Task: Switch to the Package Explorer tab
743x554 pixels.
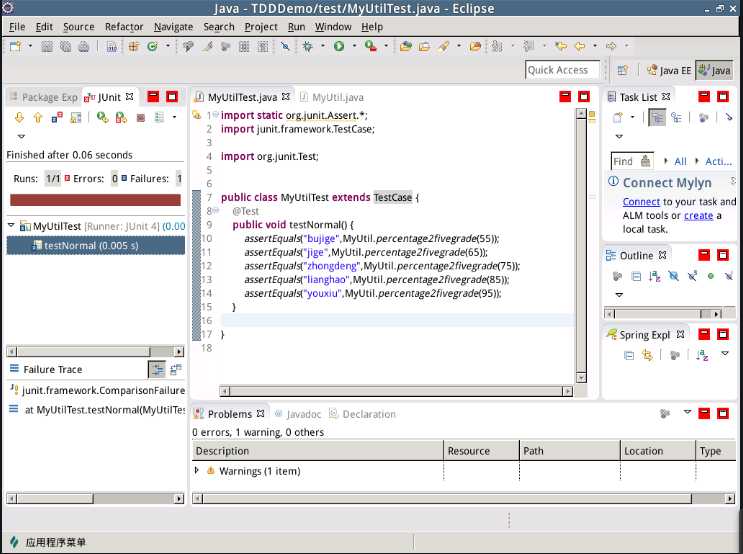Action: [44, 97]
